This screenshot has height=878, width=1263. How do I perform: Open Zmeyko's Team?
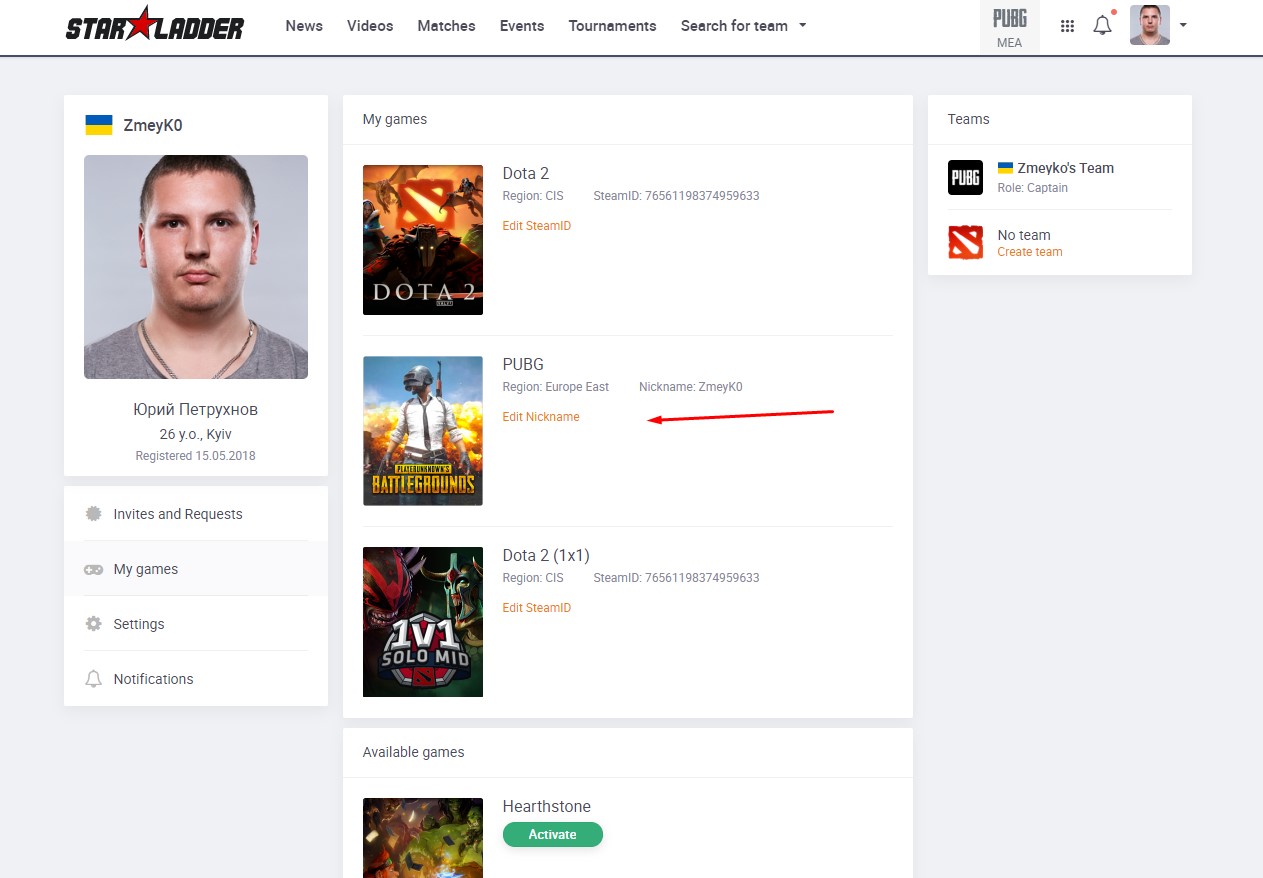1066,168
